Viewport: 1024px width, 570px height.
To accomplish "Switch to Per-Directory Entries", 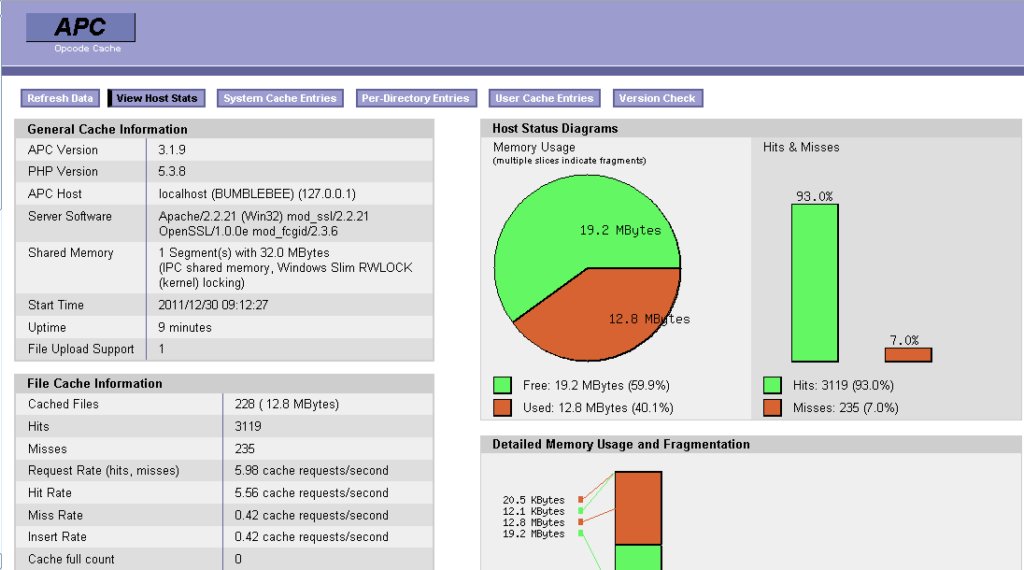I will point(415,98).
